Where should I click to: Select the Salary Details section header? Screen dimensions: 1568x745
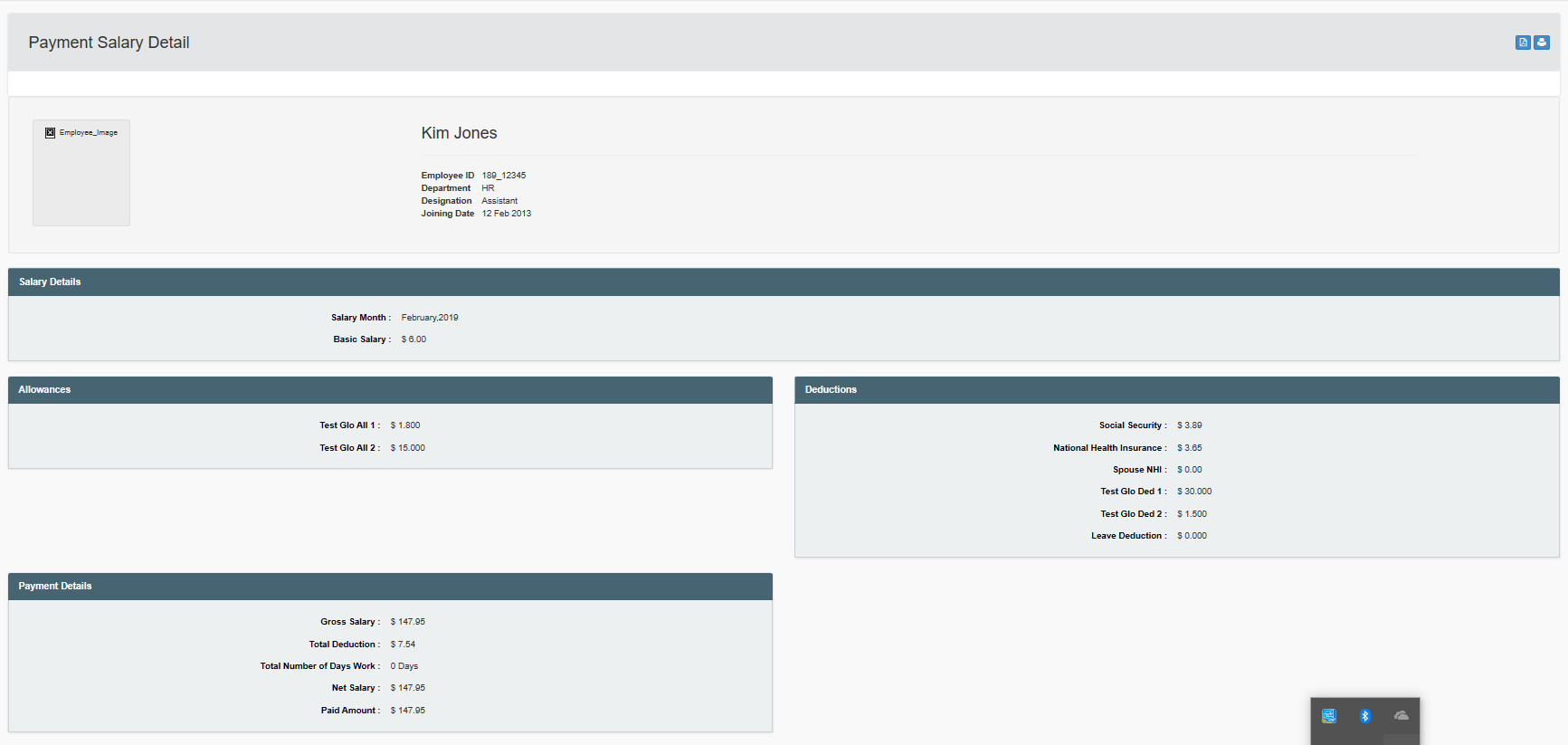pos(50,282)
